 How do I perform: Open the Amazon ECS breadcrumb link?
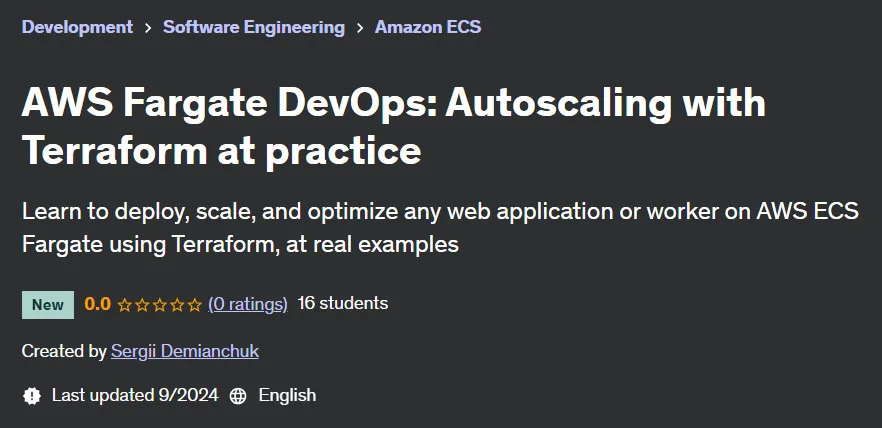tap(428, 27)
